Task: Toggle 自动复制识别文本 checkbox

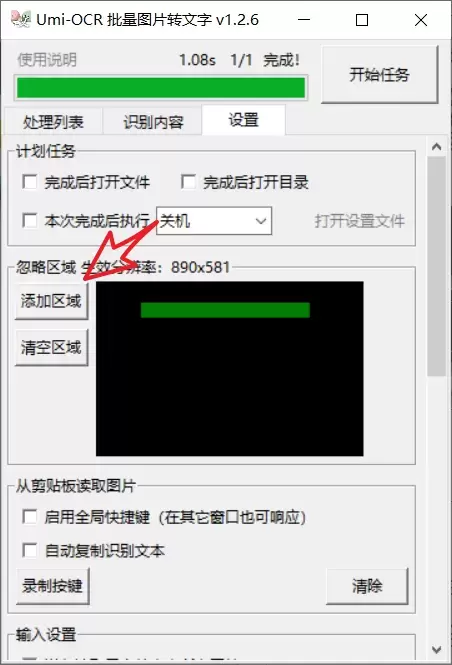Action: point(30,550)
